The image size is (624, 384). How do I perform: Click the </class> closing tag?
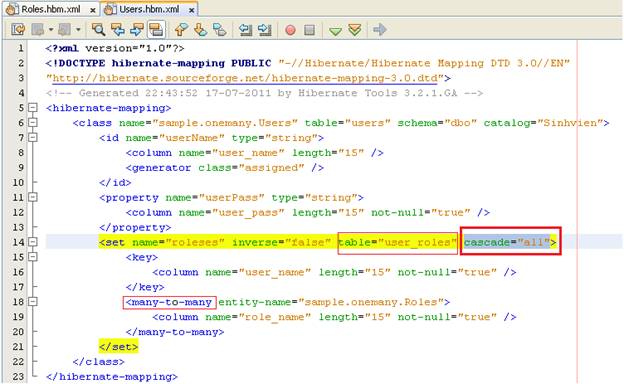pos(99,362)
